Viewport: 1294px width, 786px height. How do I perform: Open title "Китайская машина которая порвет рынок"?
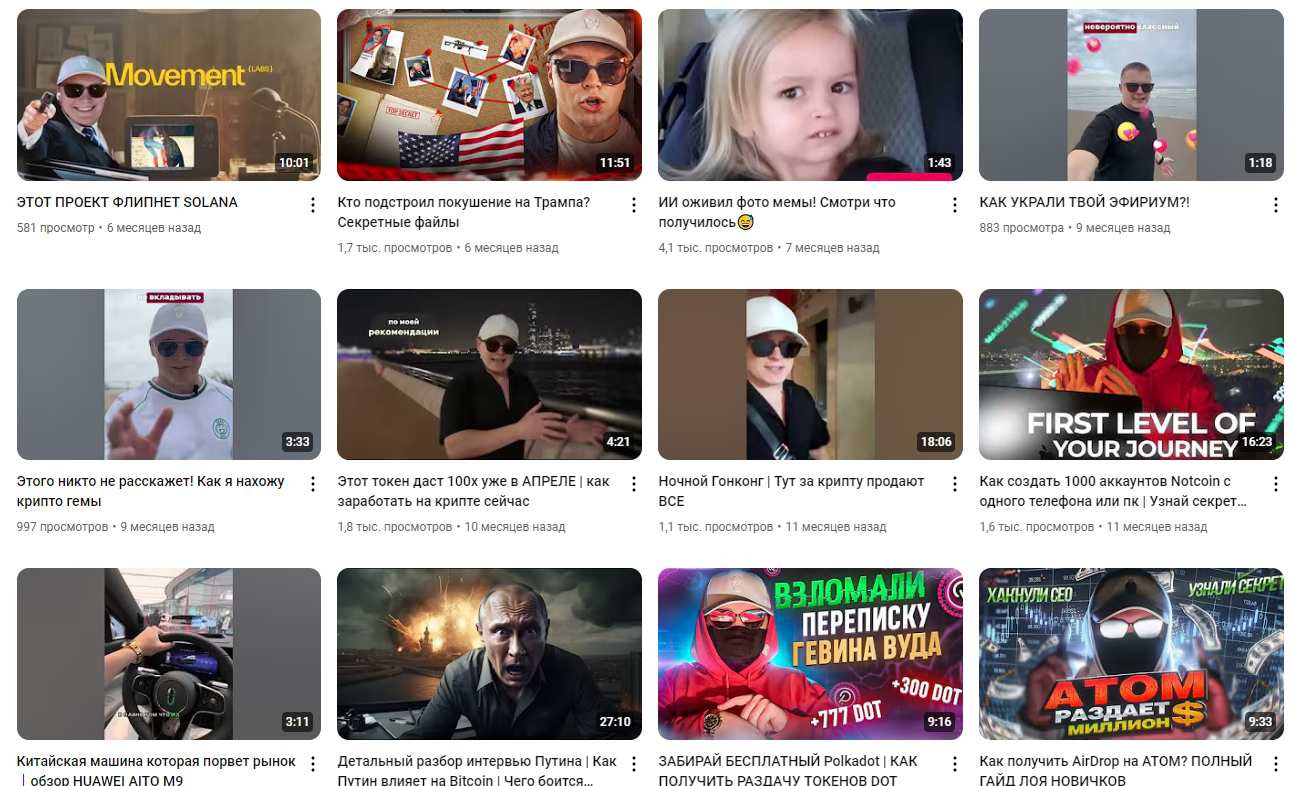156,770
